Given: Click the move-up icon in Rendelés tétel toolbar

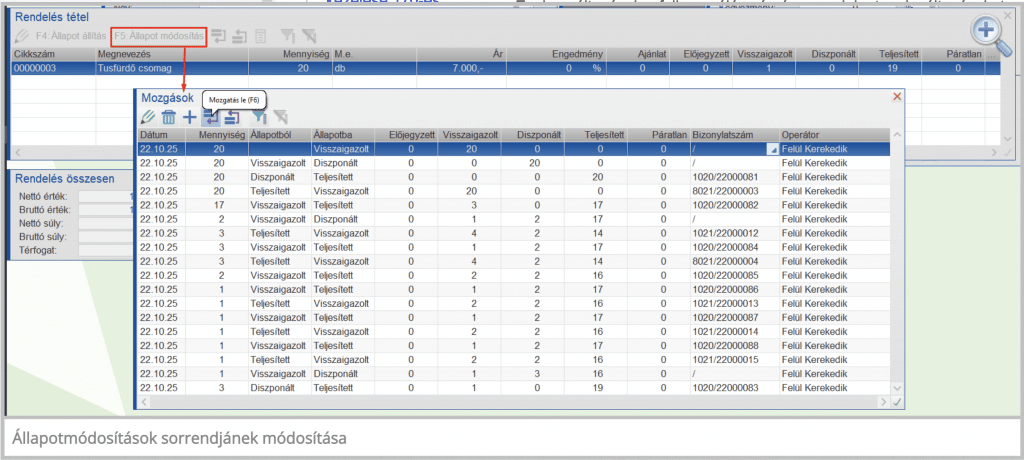Looking at the screenshot, I should coord(240,37).
